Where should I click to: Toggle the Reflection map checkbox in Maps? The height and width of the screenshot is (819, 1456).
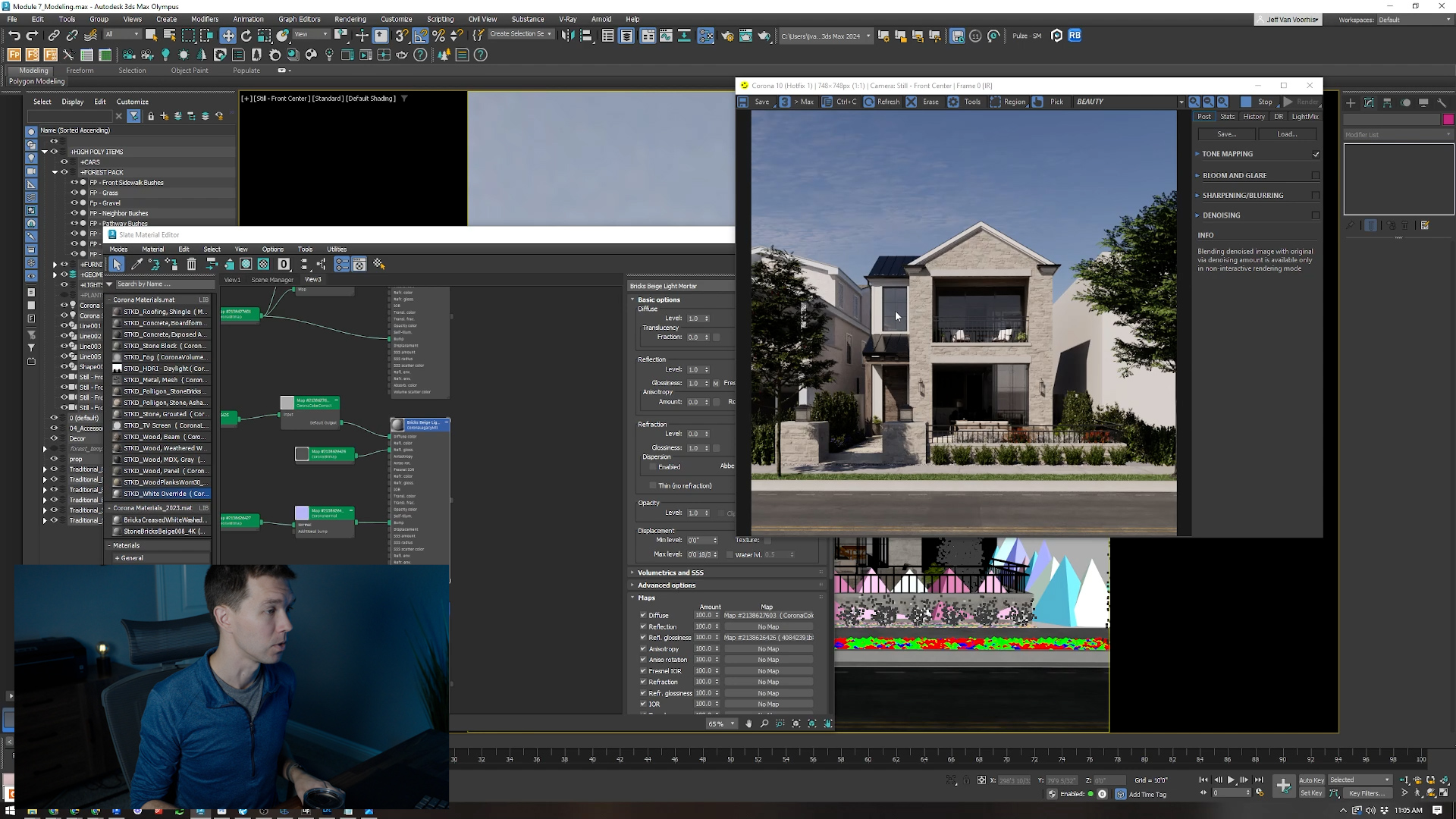643,626
